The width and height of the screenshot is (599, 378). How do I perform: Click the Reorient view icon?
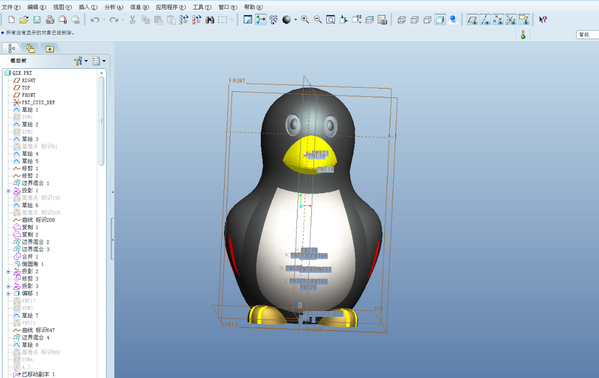point(343,19)
